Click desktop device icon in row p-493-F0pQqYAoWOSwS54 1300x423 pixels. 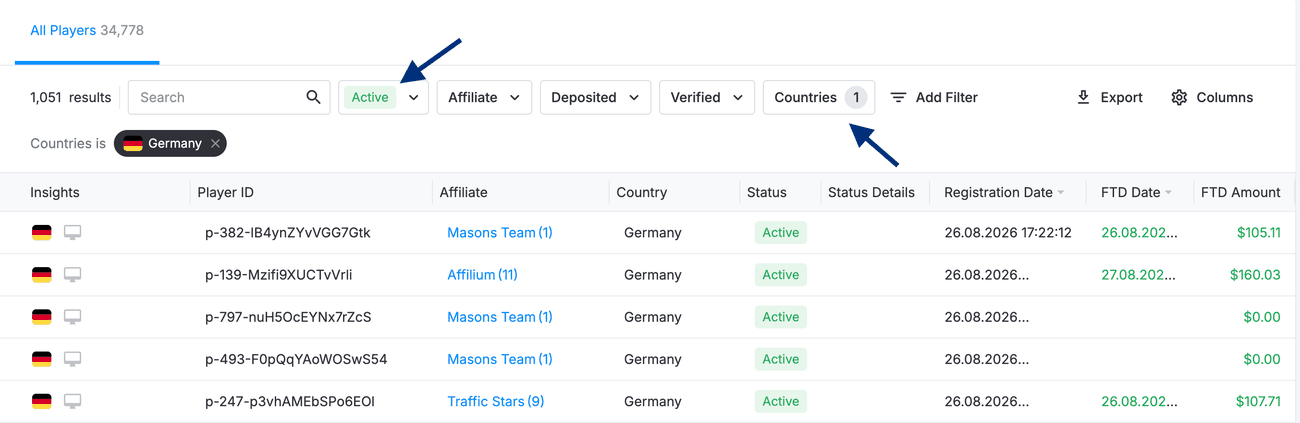coord(72,358)
